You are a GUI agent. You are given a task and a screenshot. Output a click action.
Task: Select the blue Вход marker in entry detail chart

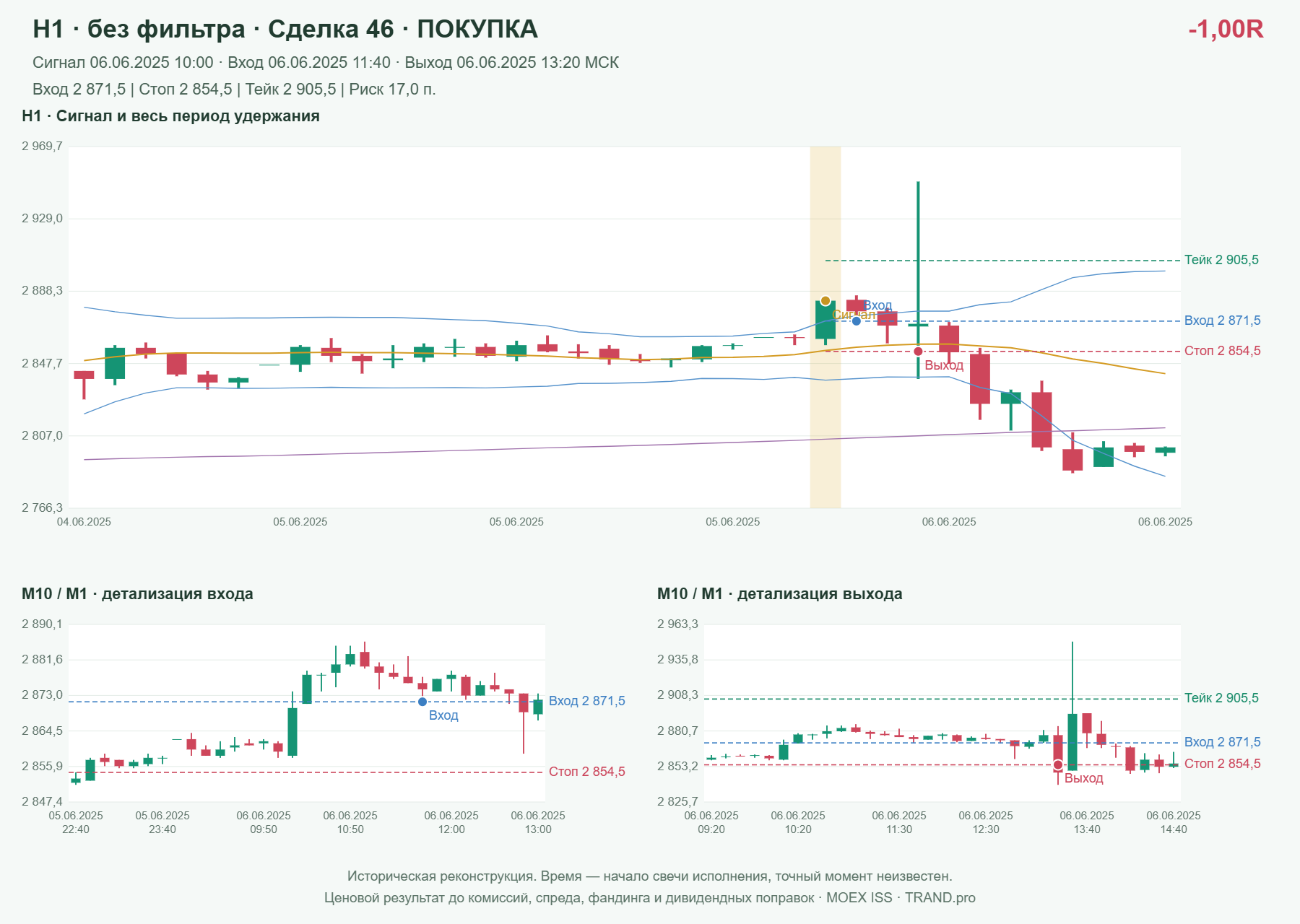[422, 702]
